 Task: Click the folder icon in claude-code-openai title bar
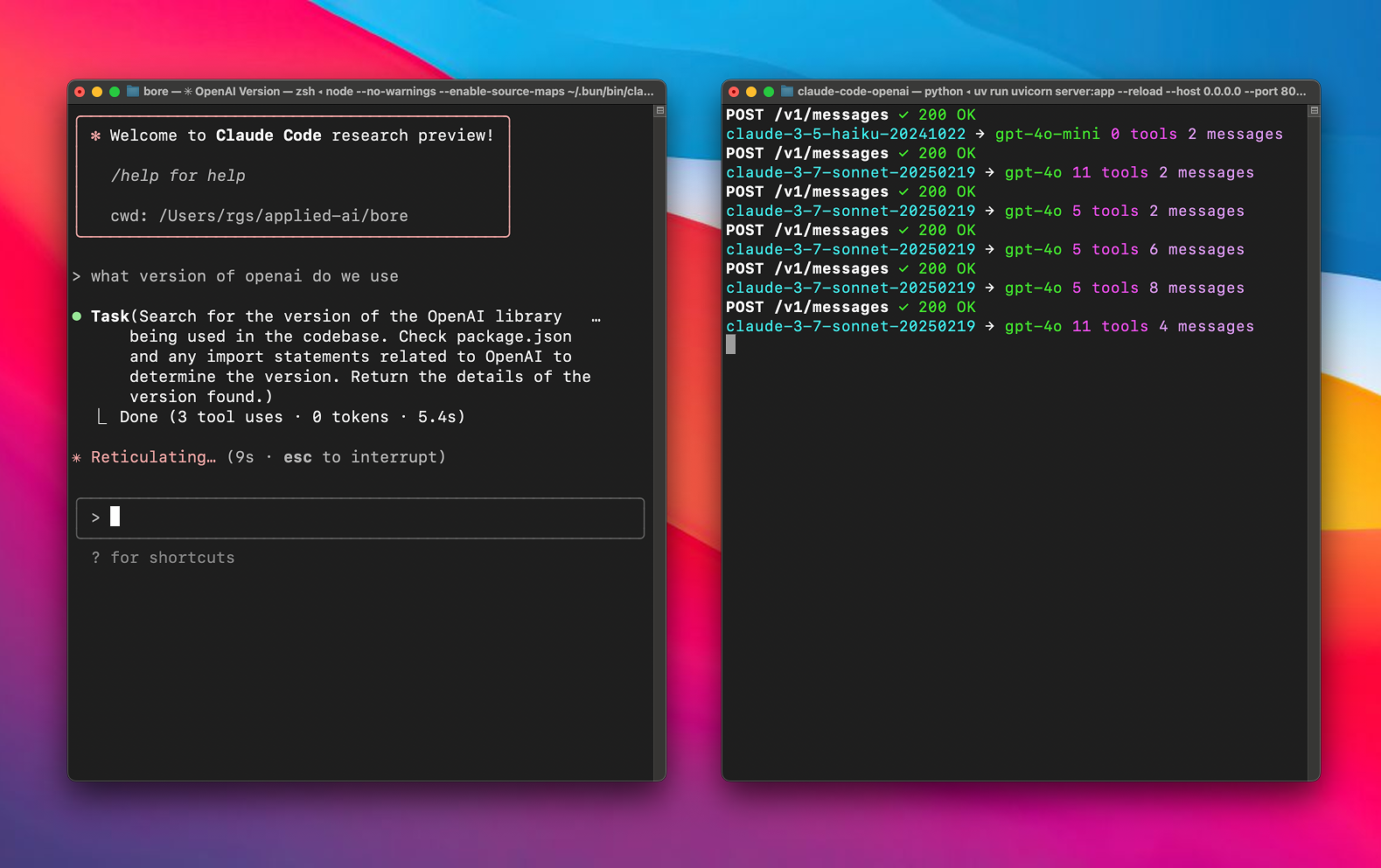pyautogui.click(x=787, y=92)
